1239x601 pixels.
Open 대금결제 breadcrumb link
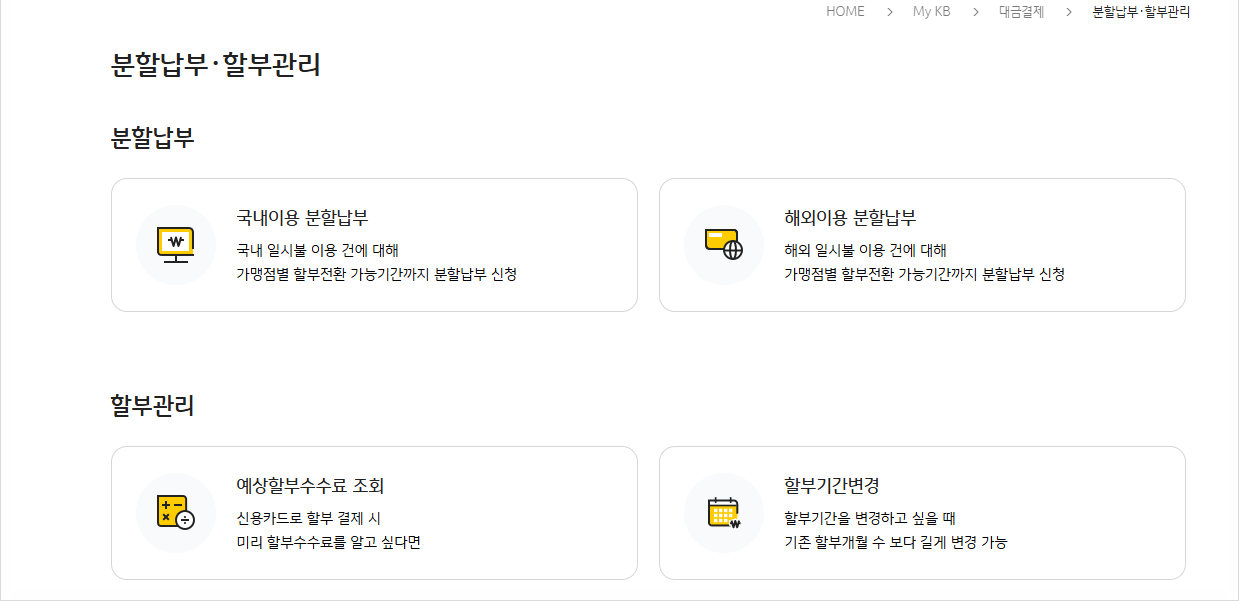pyautogui.click(x=1021, y=12)
